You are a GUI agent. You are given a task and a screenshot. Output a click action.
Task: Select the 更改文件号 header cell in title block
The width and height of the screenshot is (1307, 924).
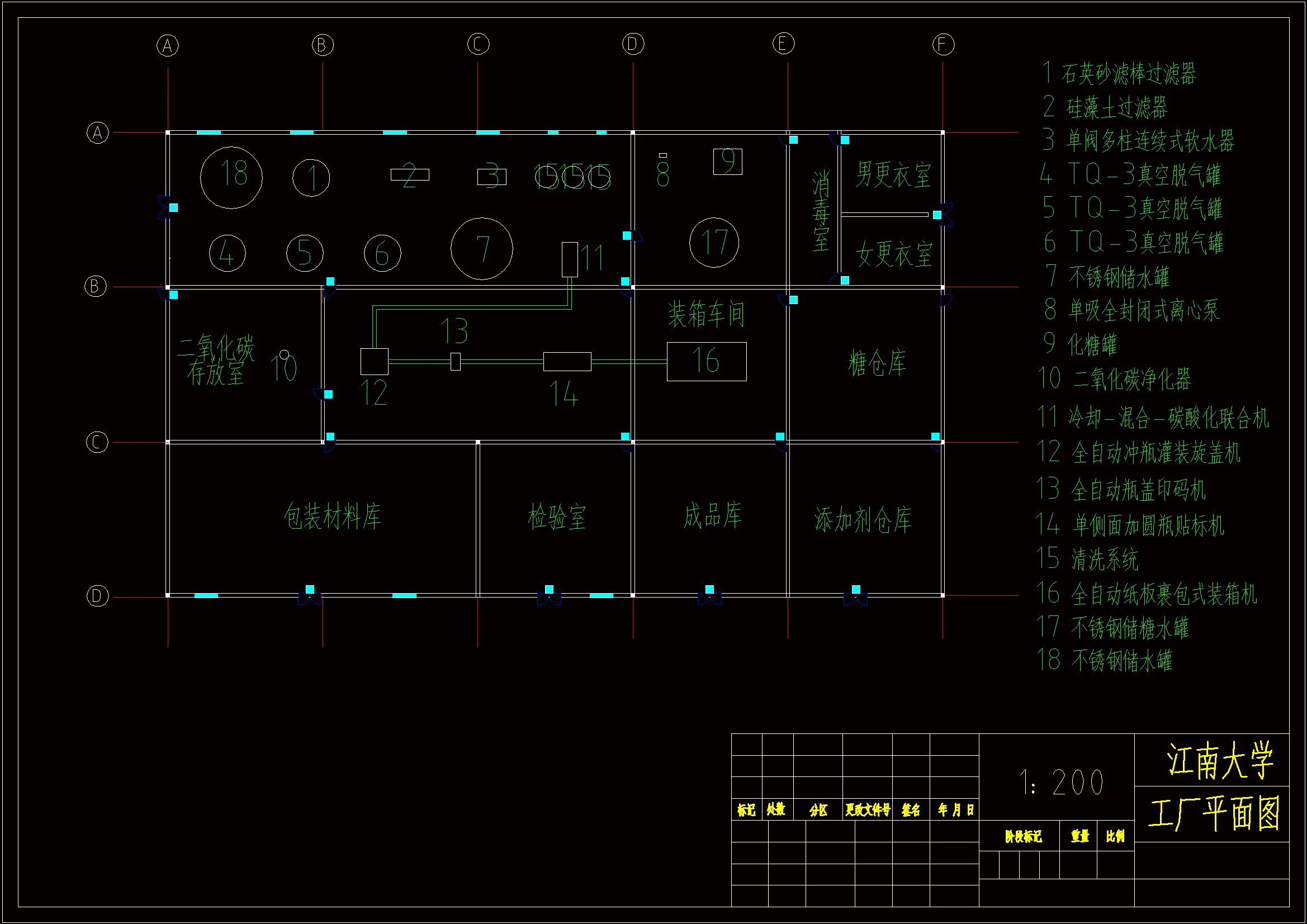click(x=867, y=809)
